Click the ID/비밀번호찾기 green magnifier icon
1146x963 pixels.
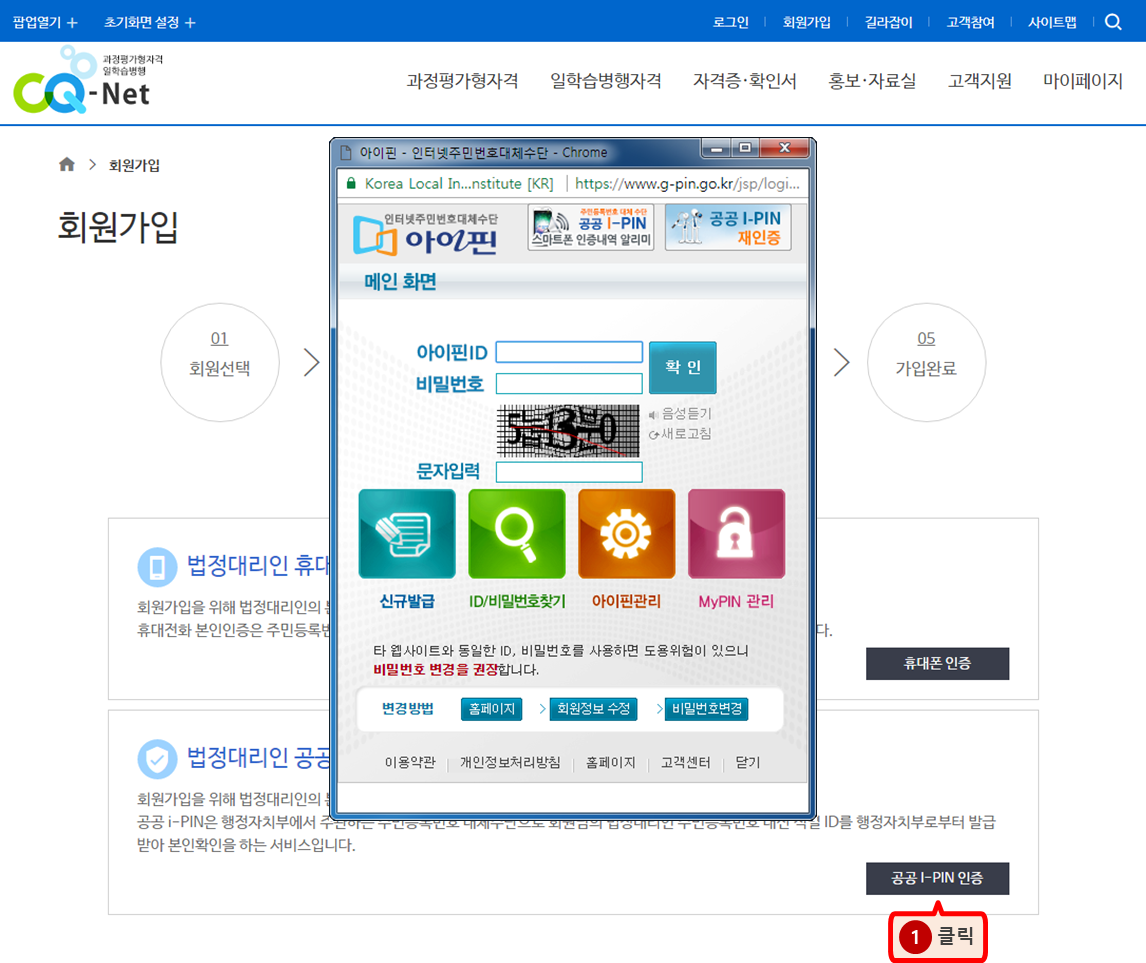(x=517, y=534)
